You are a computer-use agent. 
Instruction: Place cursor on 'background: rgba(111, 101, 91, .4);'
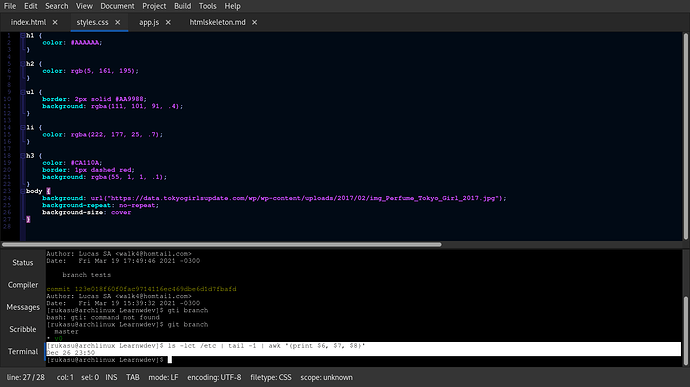(113, 106)
